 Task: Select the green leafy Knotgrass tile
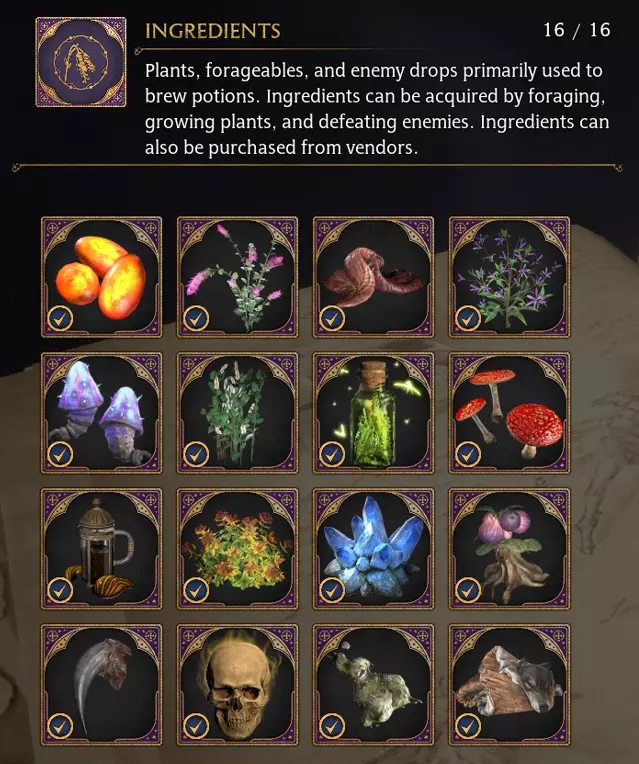(x=237, y=413)
